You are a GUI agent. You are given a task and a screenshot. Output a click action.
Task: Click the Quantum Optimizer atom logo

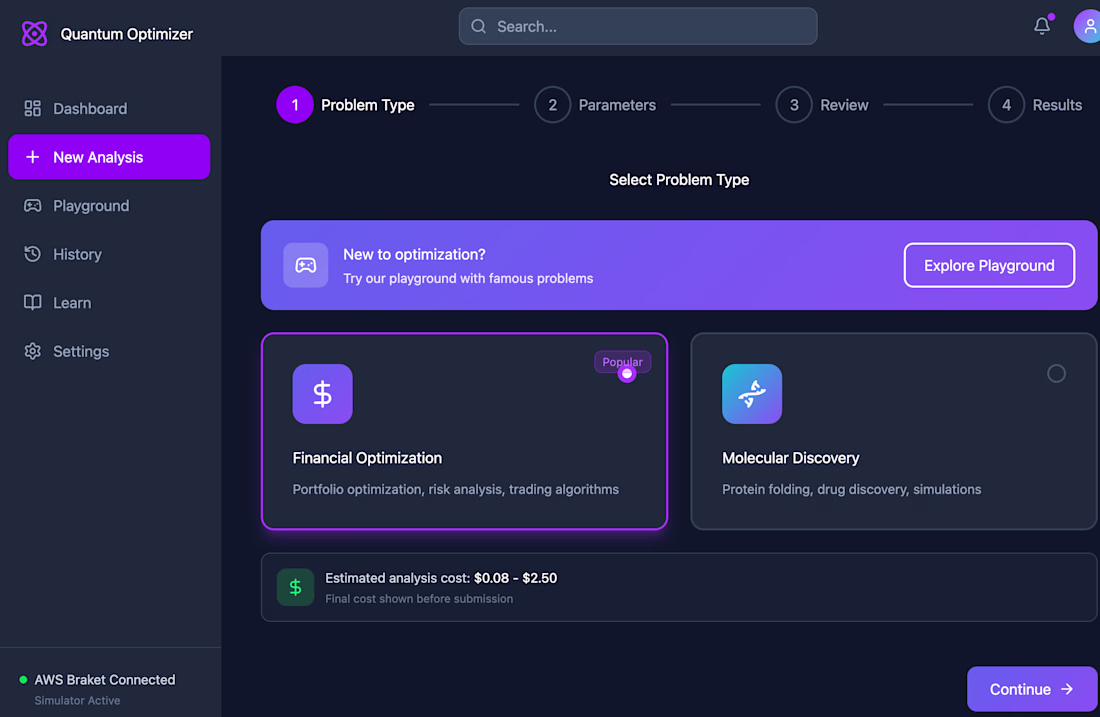[34, 34]
